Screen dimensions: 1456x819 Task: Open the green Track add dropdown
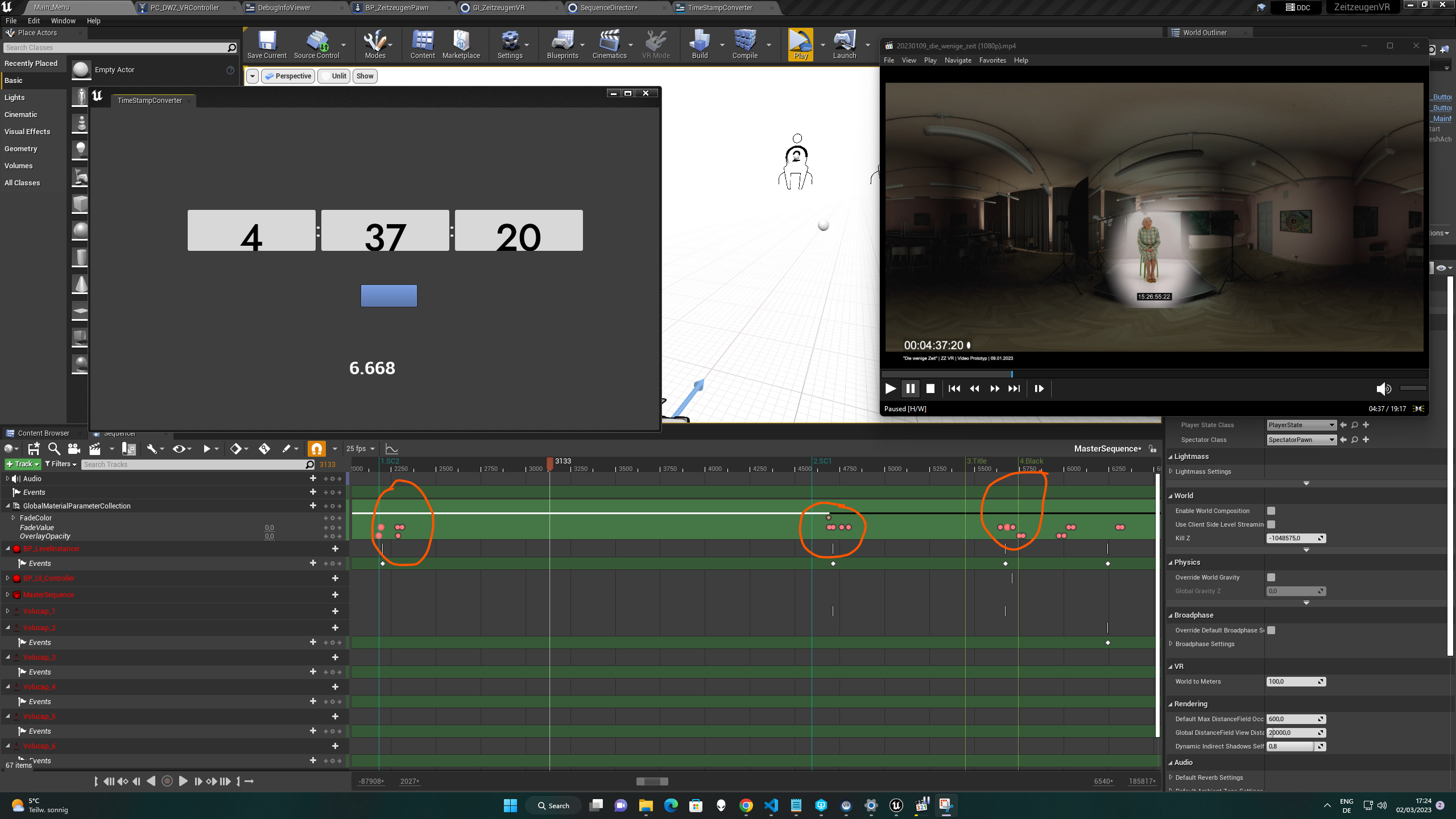[x=23, y=464]
